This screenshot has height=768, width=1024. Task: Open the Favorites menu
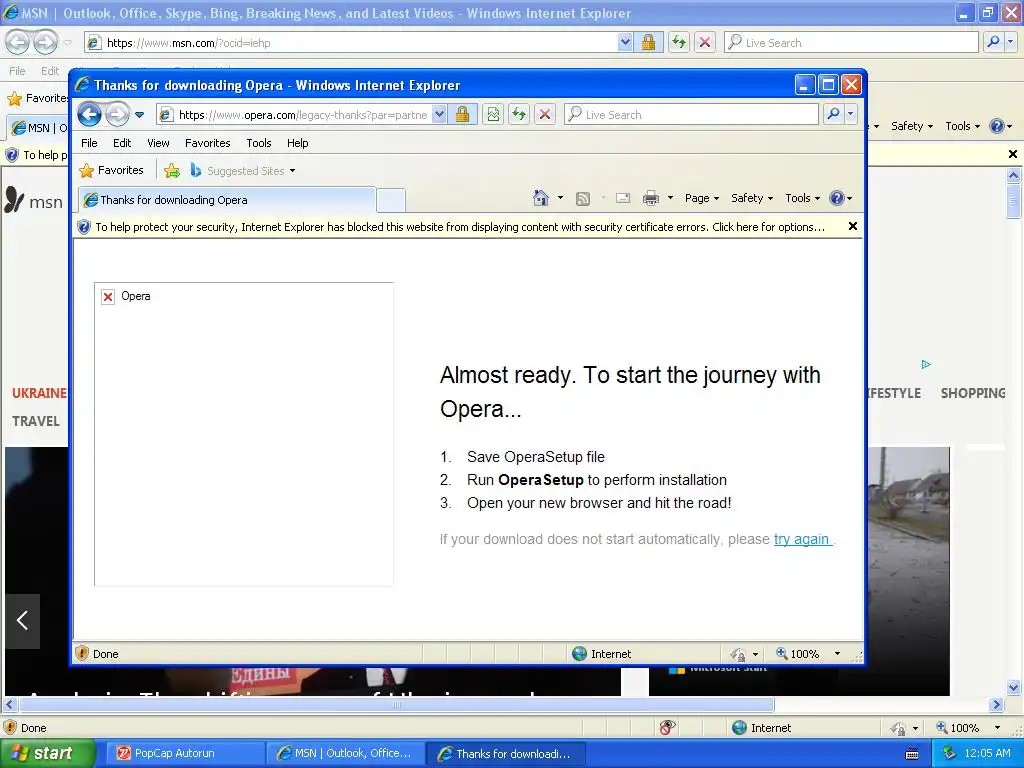click(x=208, y=143)
